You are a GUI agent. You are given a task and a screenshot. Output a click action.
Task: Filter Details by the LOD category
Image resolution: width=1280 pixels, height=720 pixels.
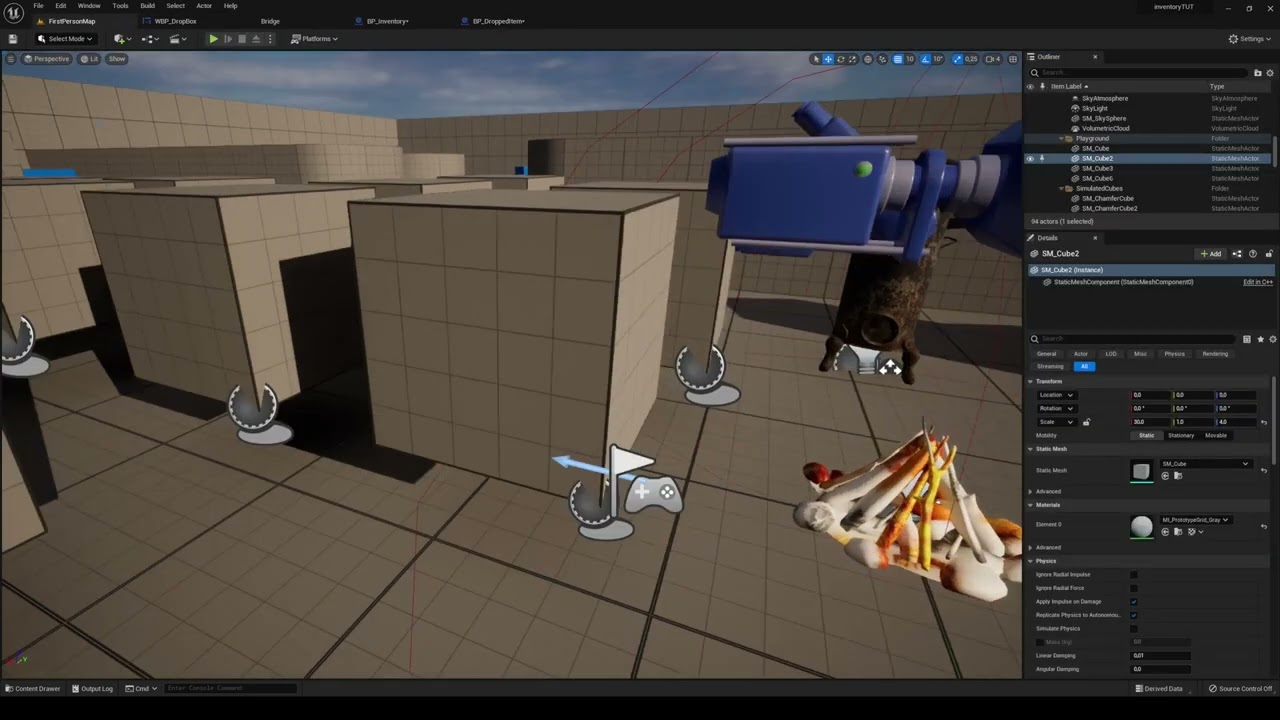pyautogui.click(x=1111, y=354)
